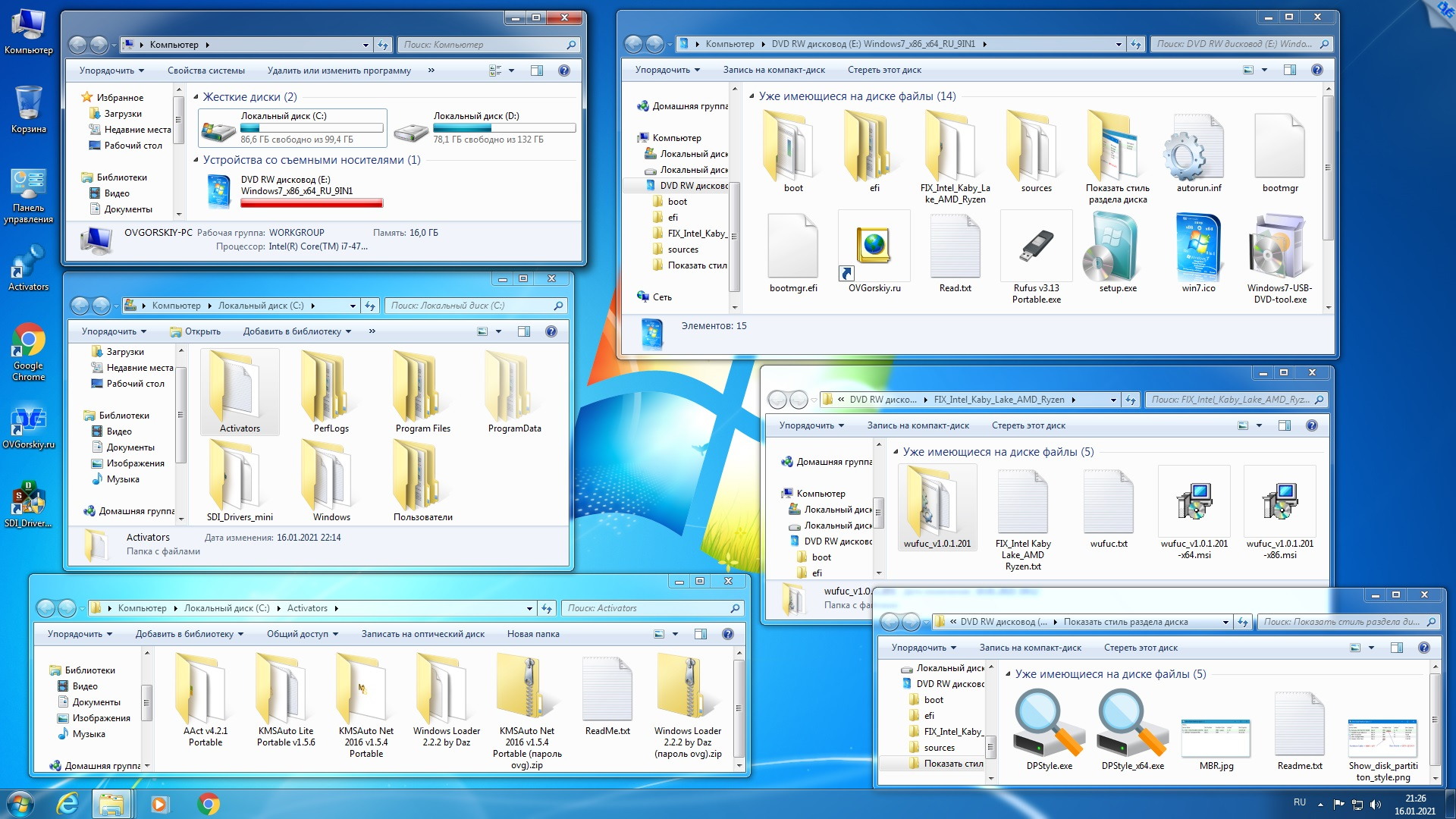Select Упорядочить menu in C drive window
Image resolution: width=1456 pixels, height=819 pixels.
pos(113,331)
